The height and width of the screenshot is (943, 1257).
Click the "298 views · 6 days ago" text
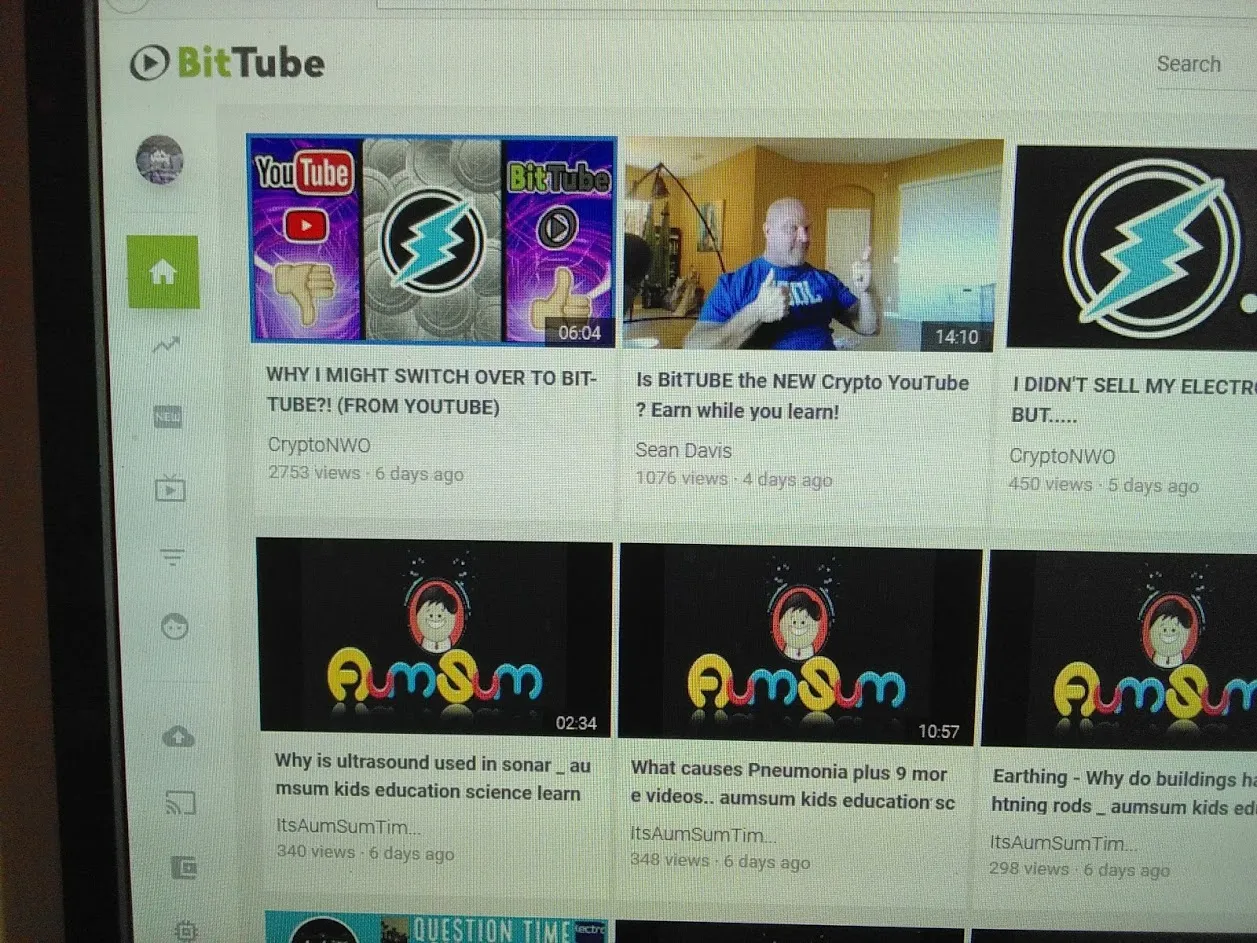click(1079, 869)
